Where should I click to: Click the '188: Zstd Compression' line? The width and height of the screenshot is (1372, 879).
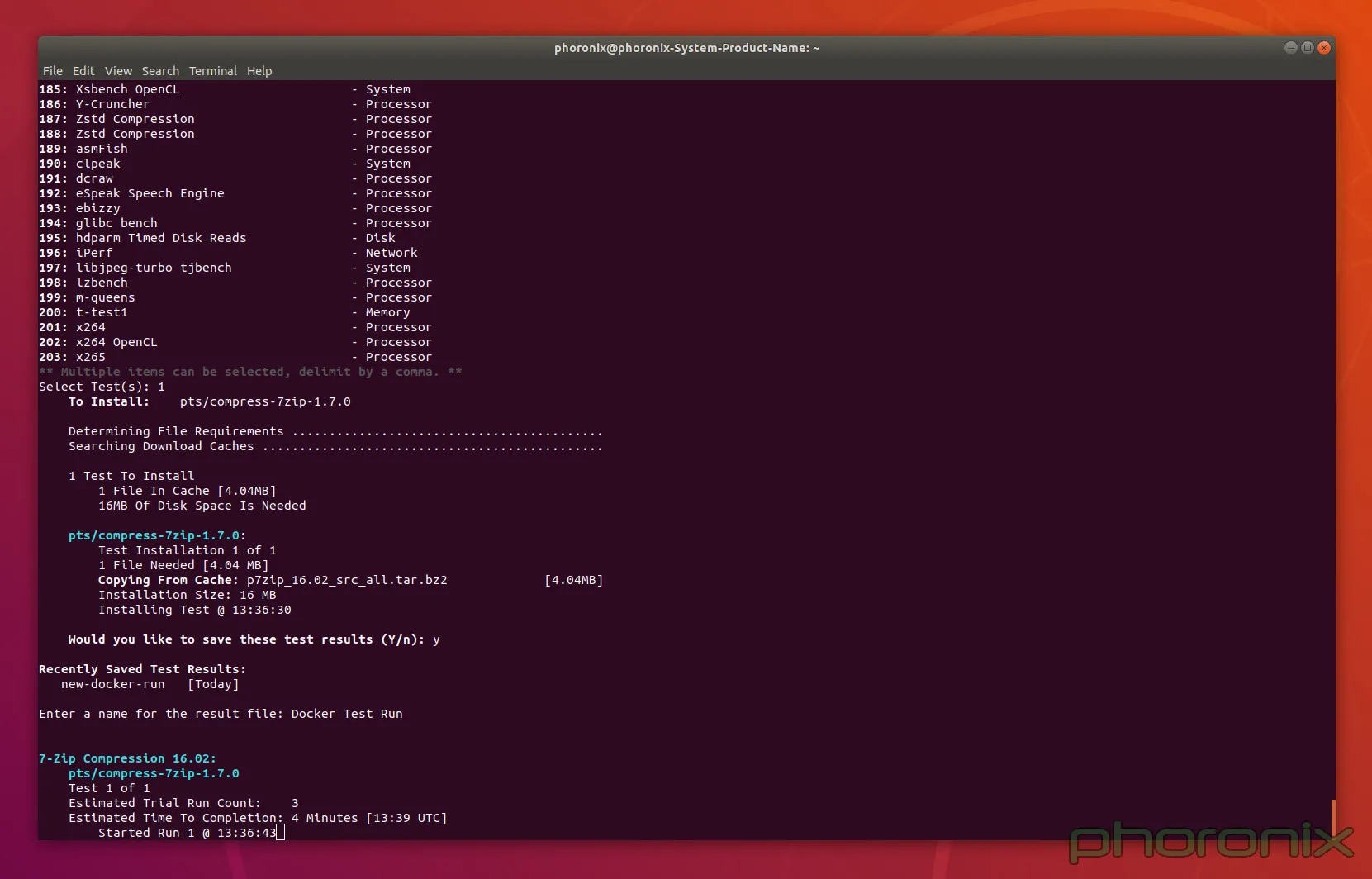pyautogui.click(x=235, y=134)
